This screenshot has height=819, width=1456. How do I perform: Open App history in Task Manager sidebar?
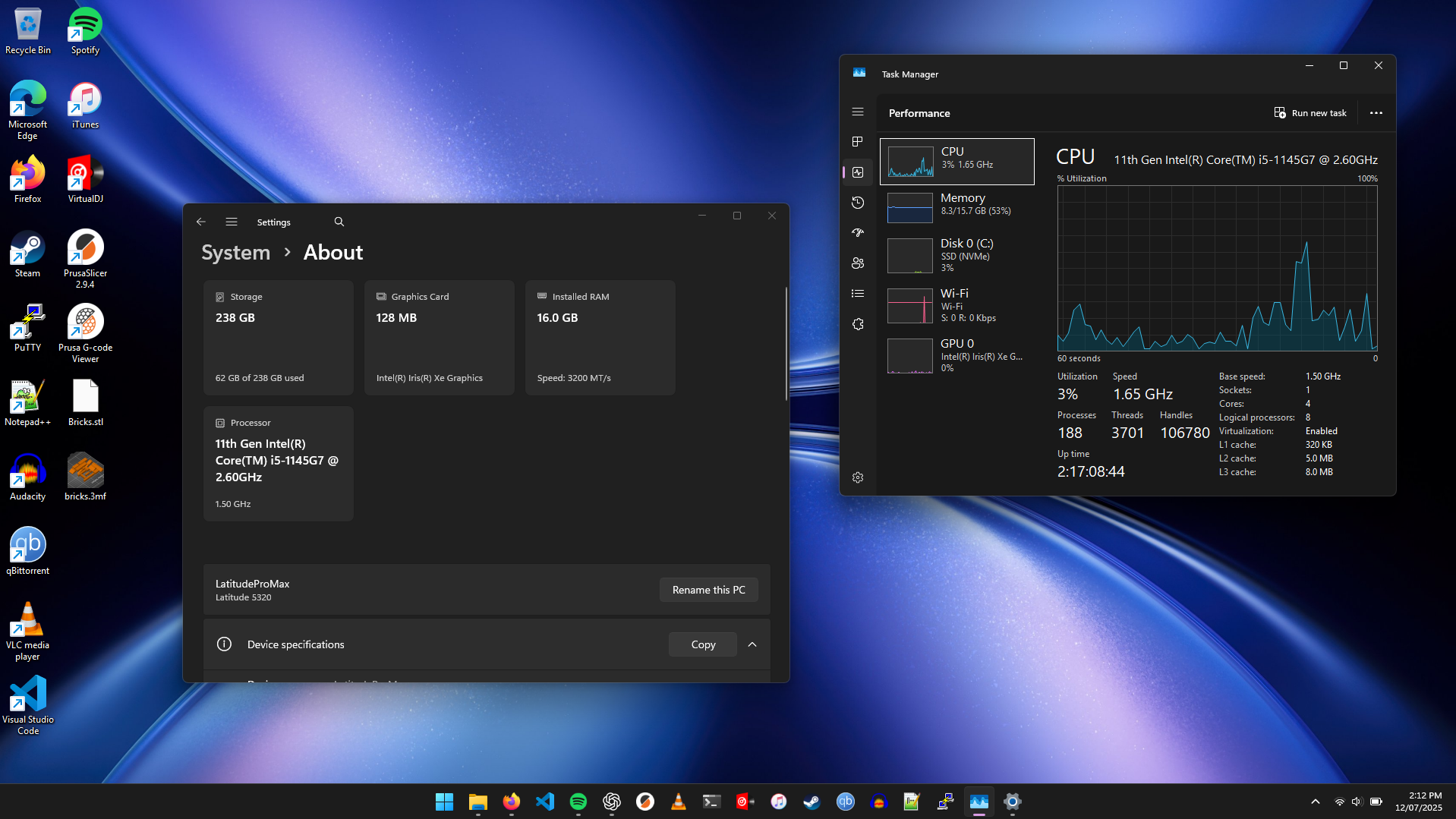(857, 203)
